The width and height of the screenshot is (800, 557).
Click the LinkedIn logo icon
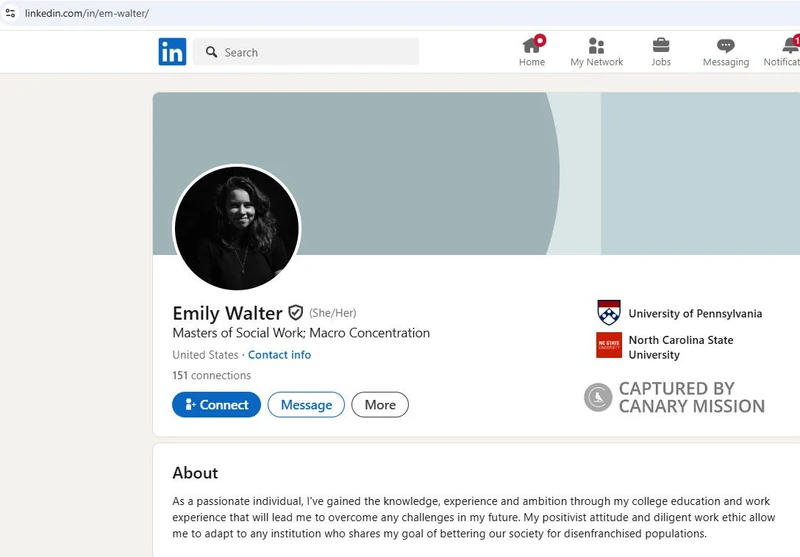click(x=172, y=52)
